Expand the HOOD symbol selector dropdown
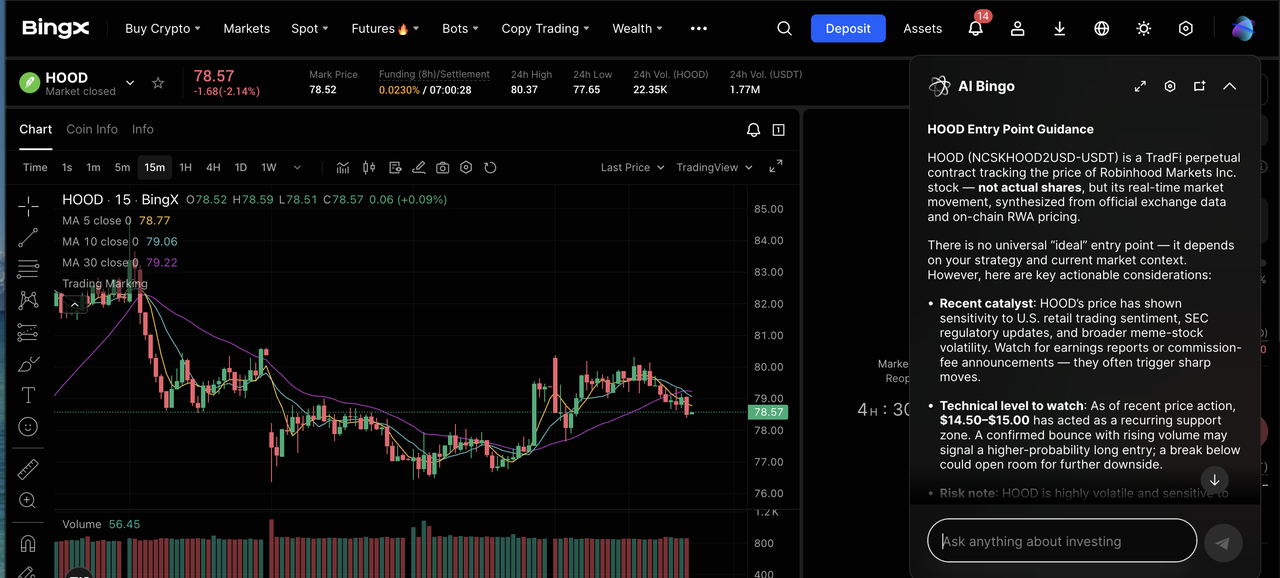Image resolution: width=1280 pixels, height=578 pixels. pos(130,83)
